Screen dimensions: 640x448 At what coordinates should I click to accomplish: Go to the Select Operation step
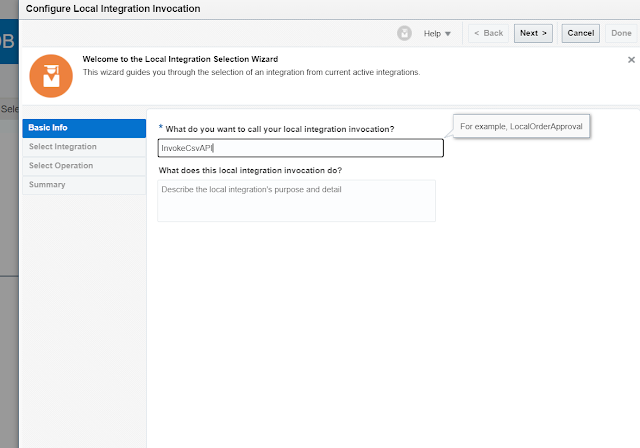tap(84, 166)
